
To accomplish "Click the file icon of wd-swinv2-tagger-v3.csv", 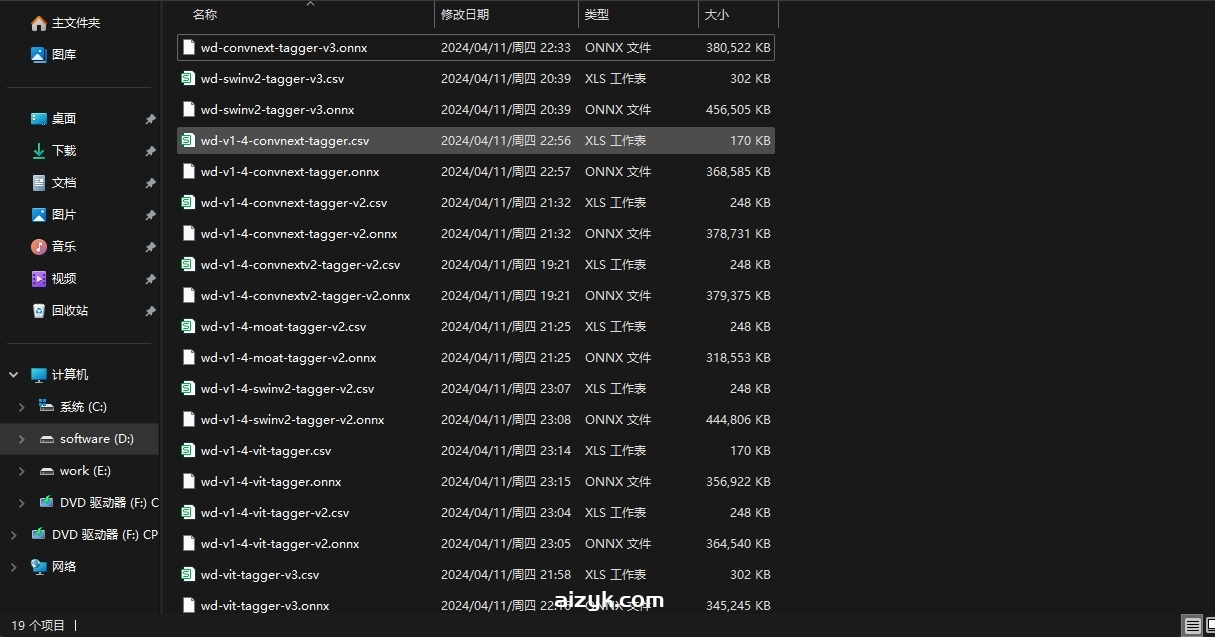I will coord(187,79).
